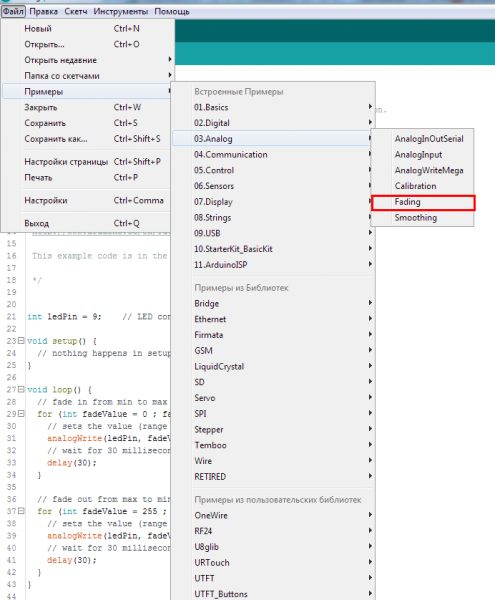Choose Печать menu entry

click(x=87, y=178)
